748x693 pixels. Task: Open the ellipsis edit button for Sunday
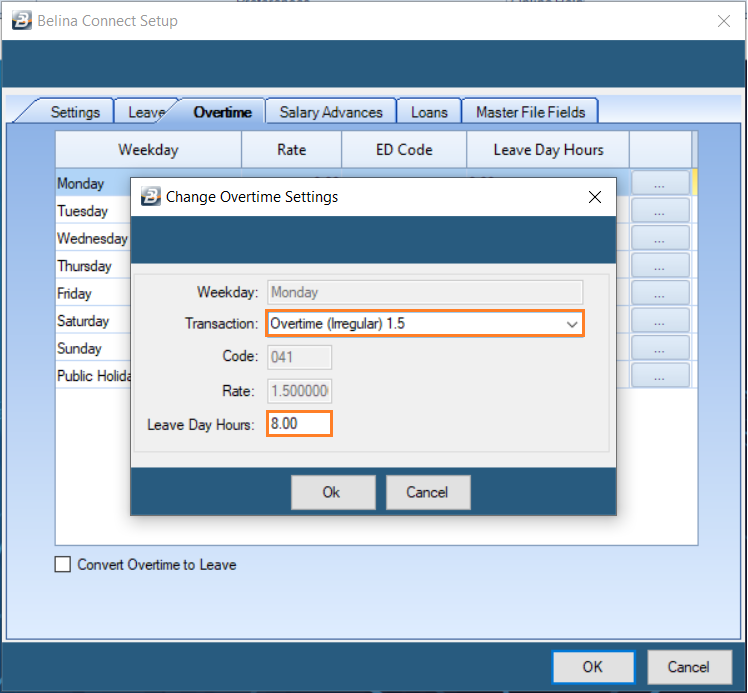coord(660,348)
